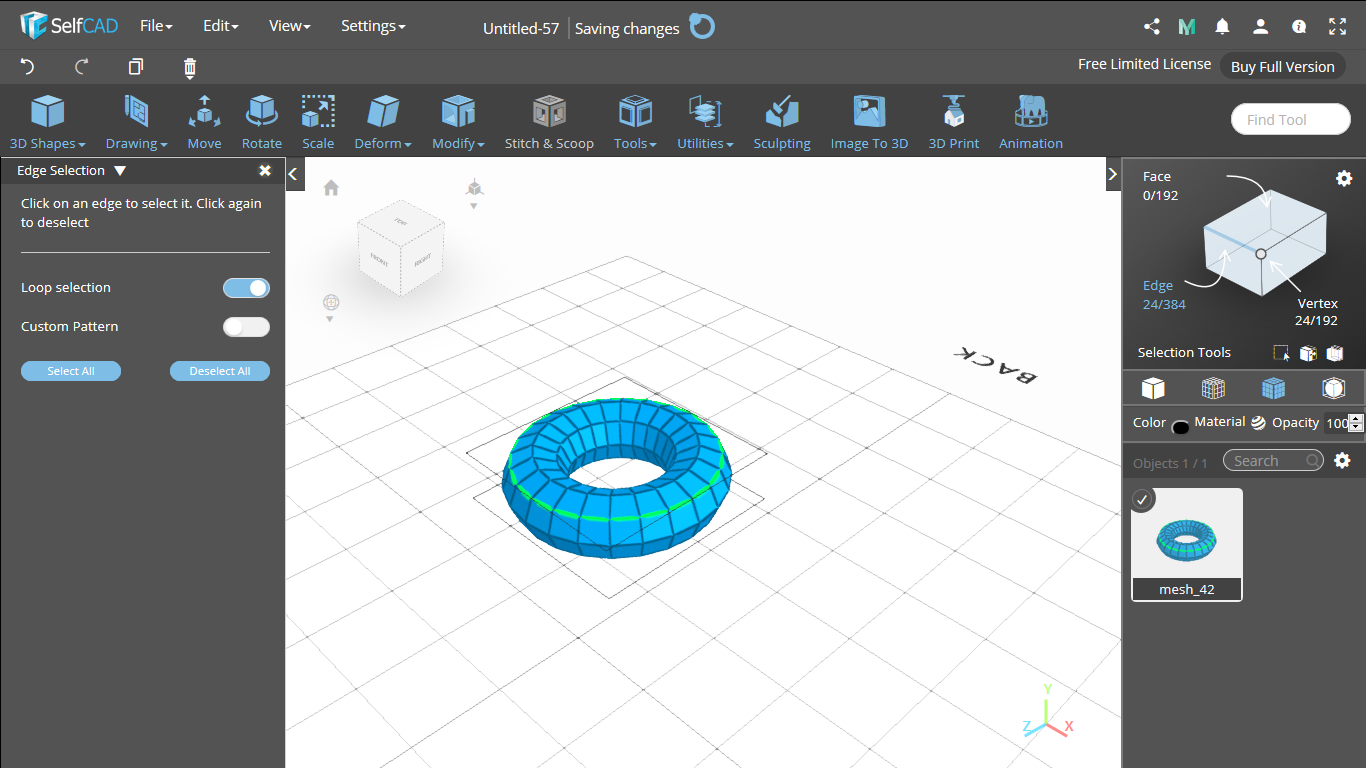Toggle the Custom Pattern switch
This screenshot has height=768, width=1366.
coord(246,327)
